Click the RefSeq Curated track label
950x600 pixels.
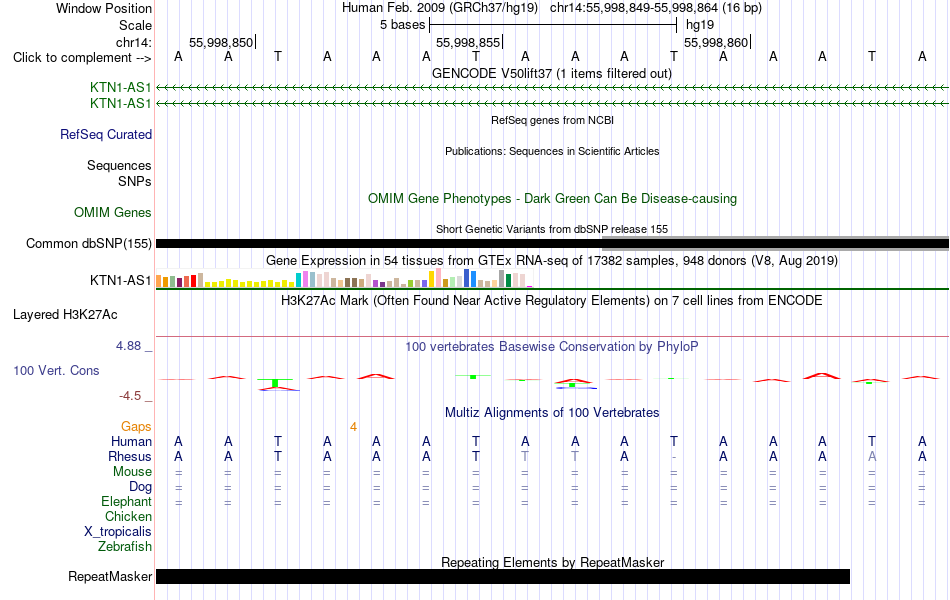pos(106,135)
